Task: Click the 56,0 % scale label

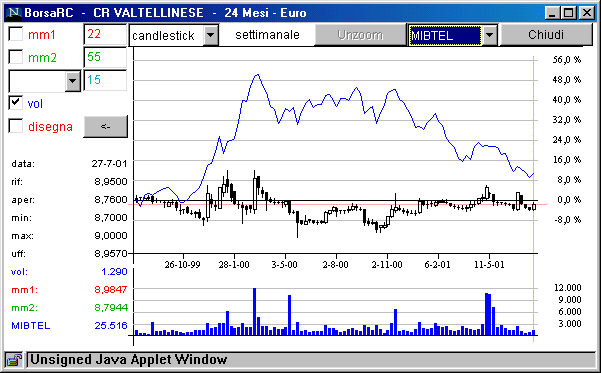Action: (567, 60)
